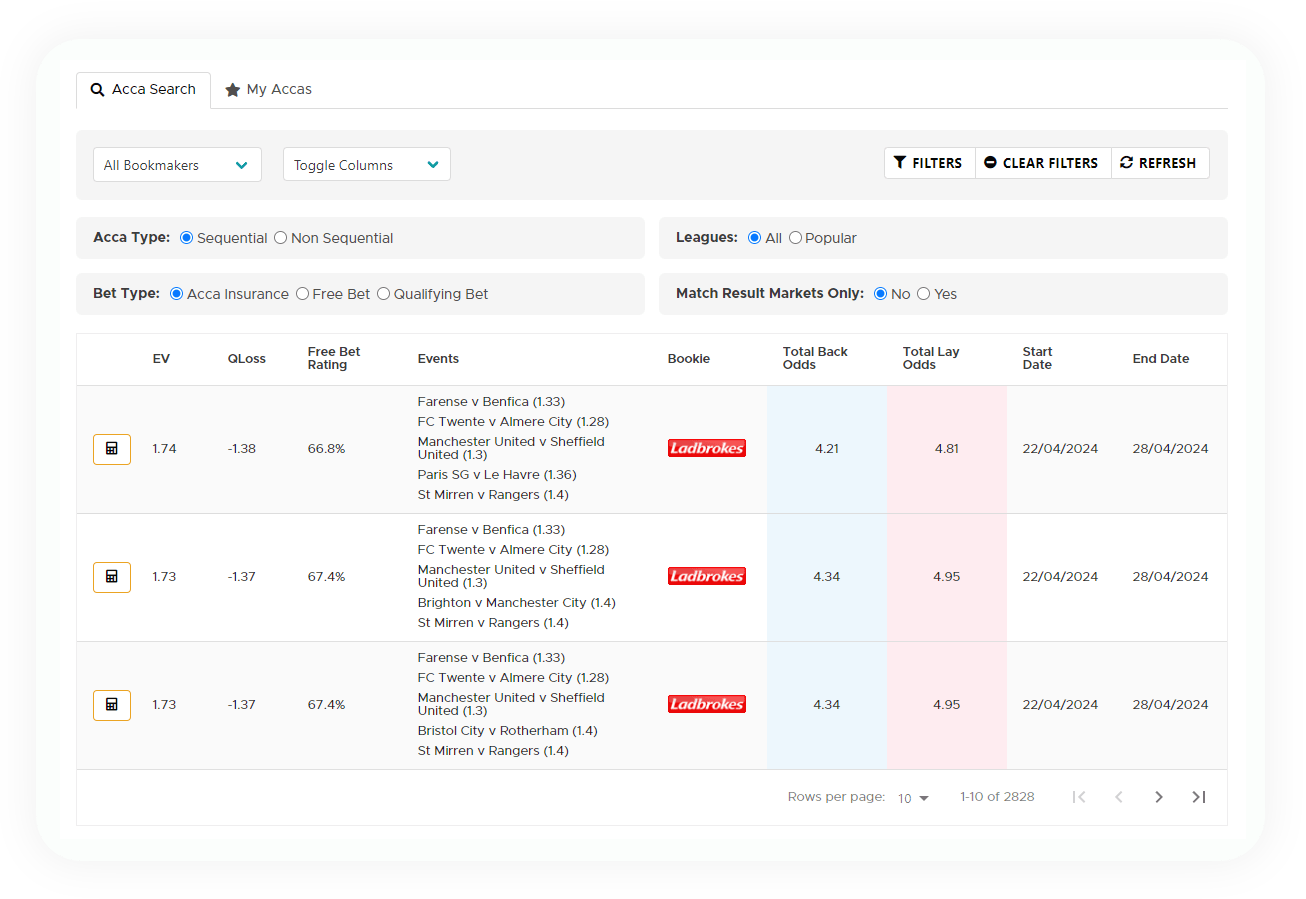
Task: Sort by the EV column header
Action: tap(161, 359)
